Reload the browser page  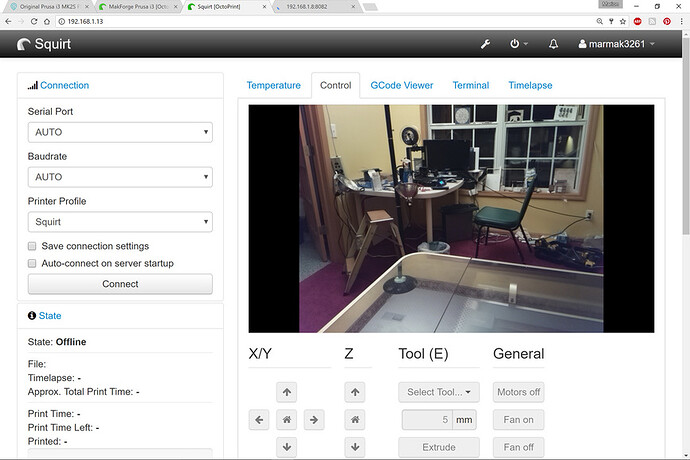pyautogui.click(x=34, y=21)
